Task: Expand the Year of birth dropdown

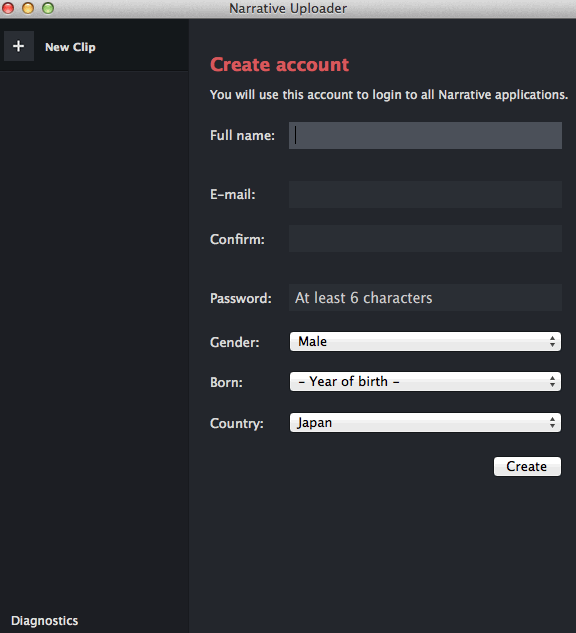Action: 425,381
